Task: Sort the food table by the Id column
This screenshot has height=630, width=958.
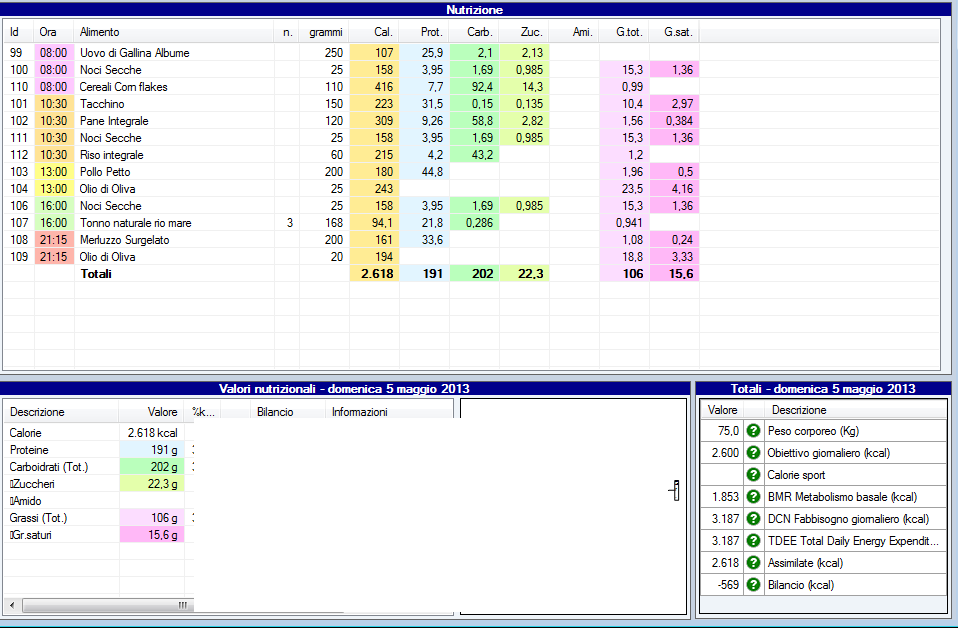Action: tap(19, 32)
